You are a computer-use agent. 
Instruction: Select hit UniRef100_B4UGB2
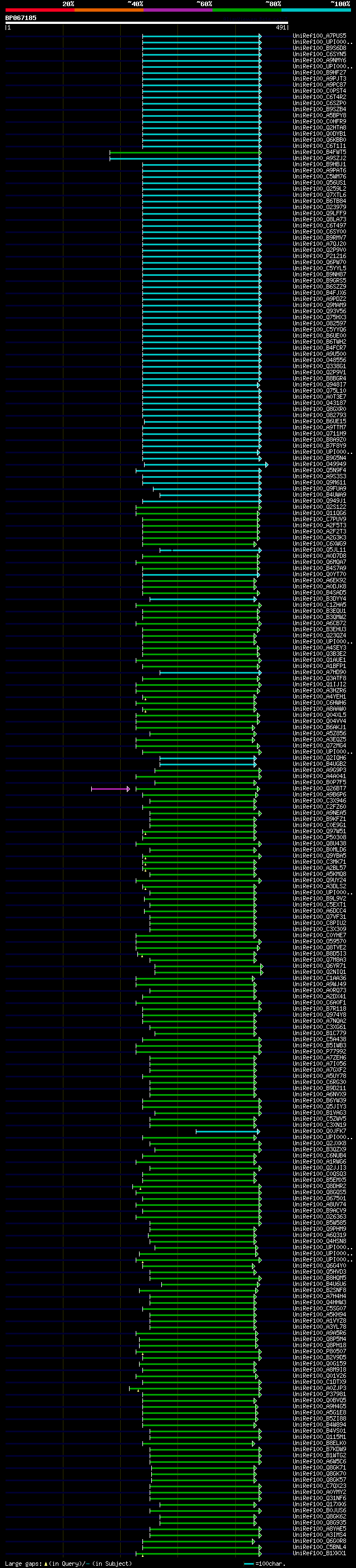(319, 764)
